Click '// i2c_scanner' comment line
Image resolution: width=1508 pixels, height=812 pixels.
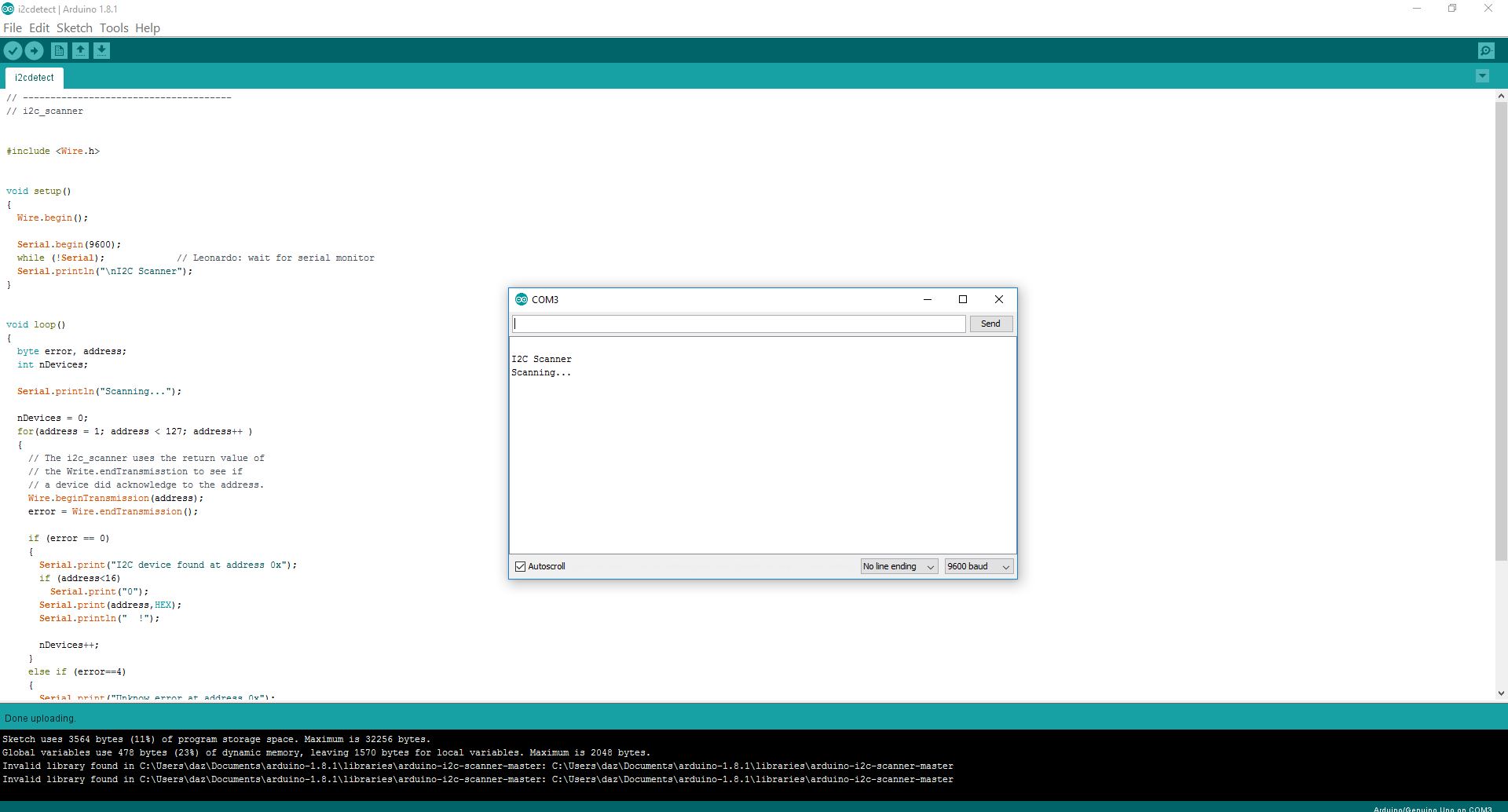(x=45, y=111)
